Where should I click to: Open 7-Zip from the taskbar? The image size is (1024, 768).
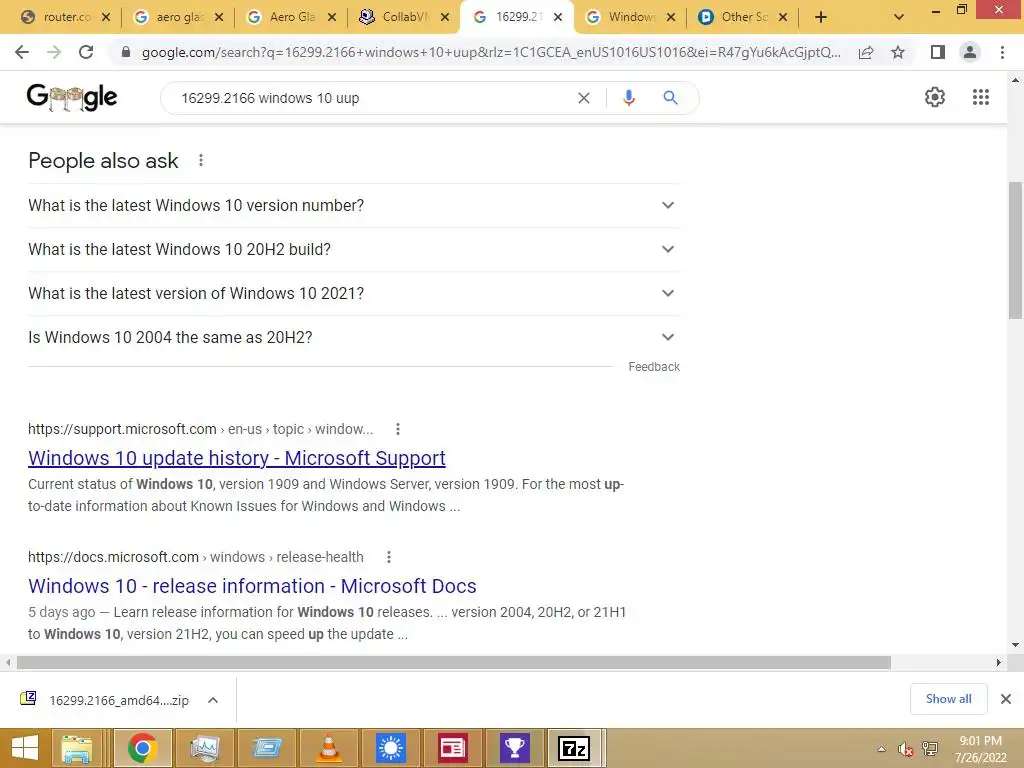[573, 748]
